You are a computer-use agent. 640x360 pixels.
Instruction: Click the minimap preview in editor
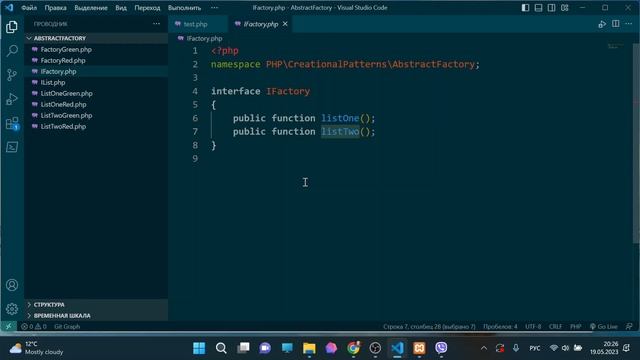[616, 46]
